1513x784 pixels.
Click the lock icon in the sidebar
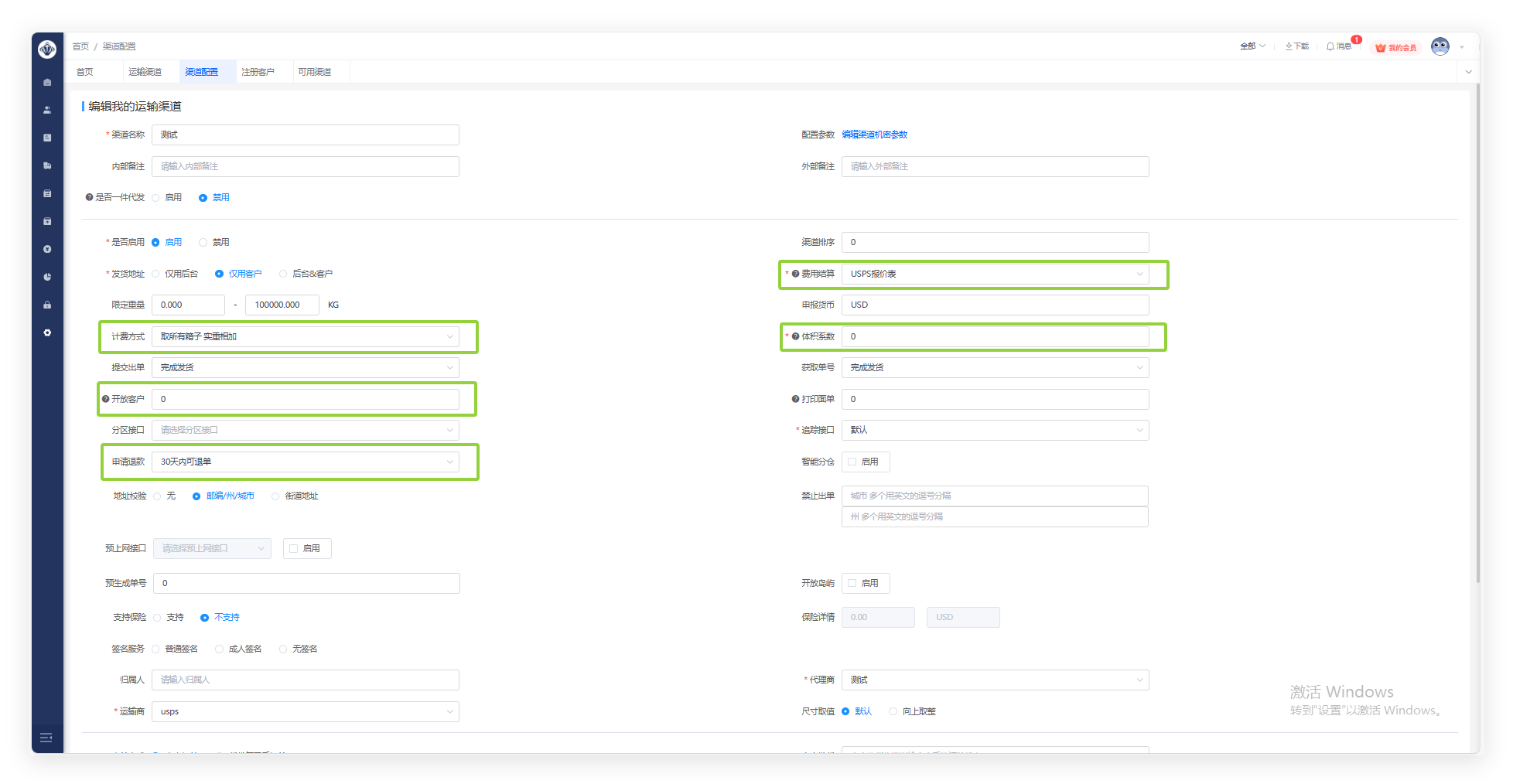47,305
